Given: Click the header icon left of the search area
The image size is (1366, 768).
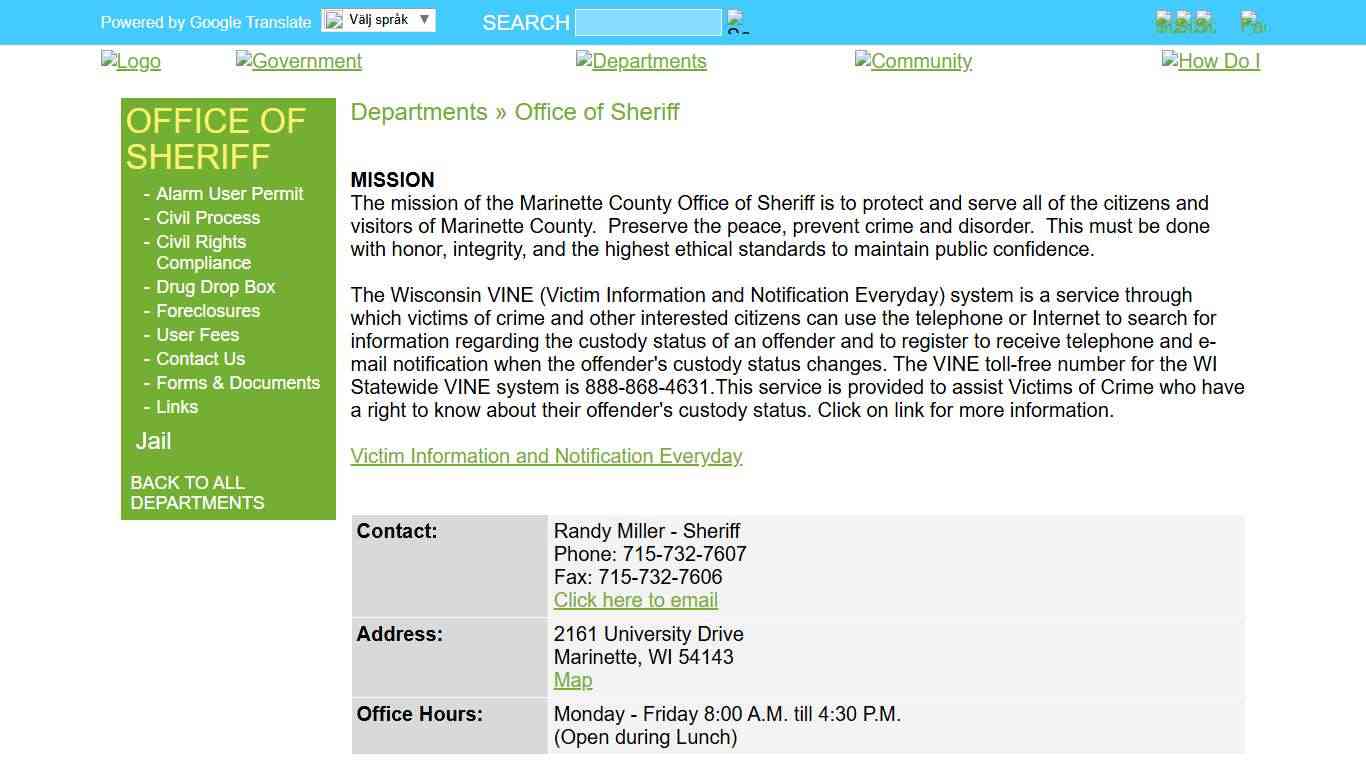Looking at the screenshot, I should [x=1251, y=21].
